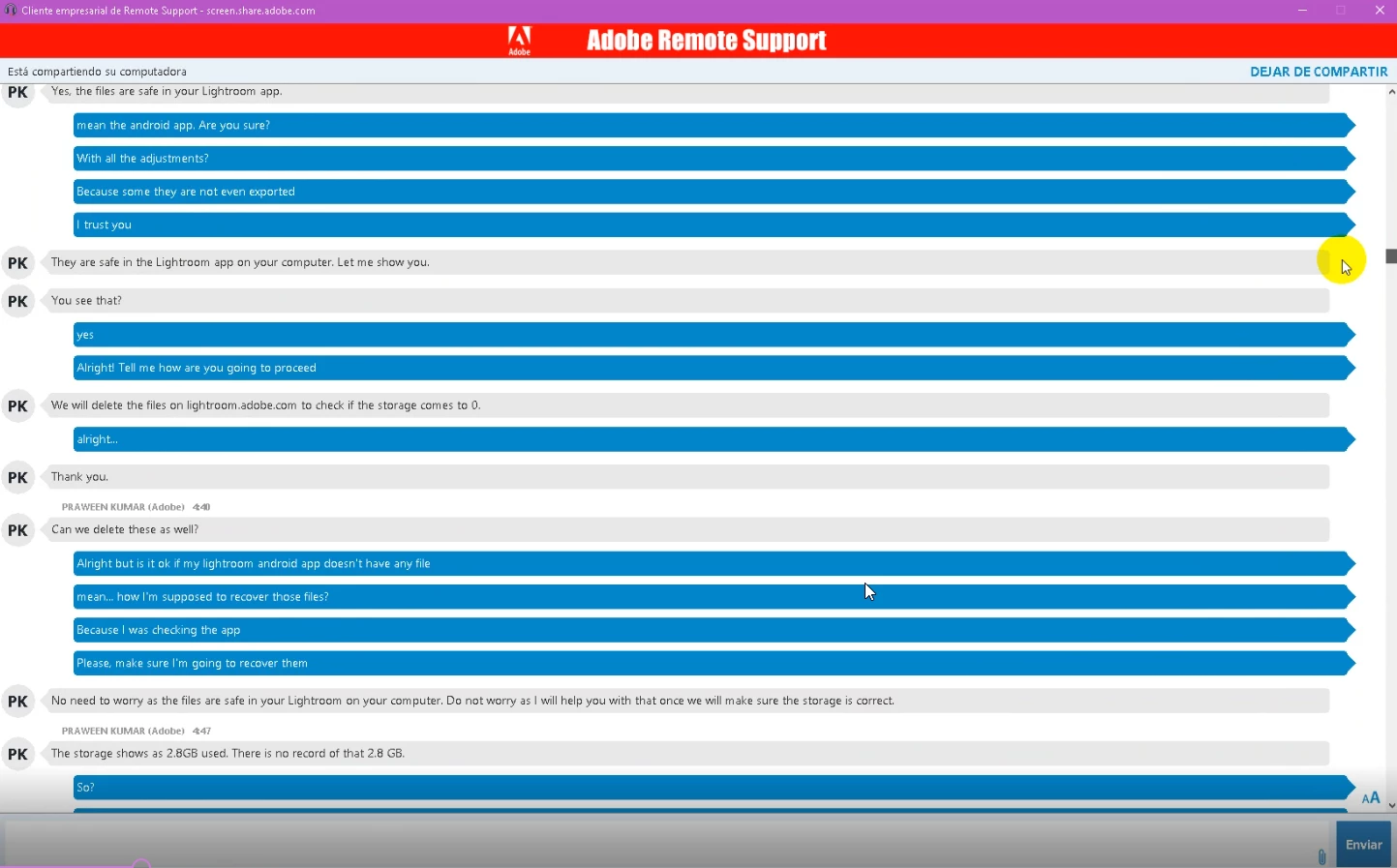Click the Adobe logo in the red header
This screenshot has height=868, width=1397.
[519, 41]
